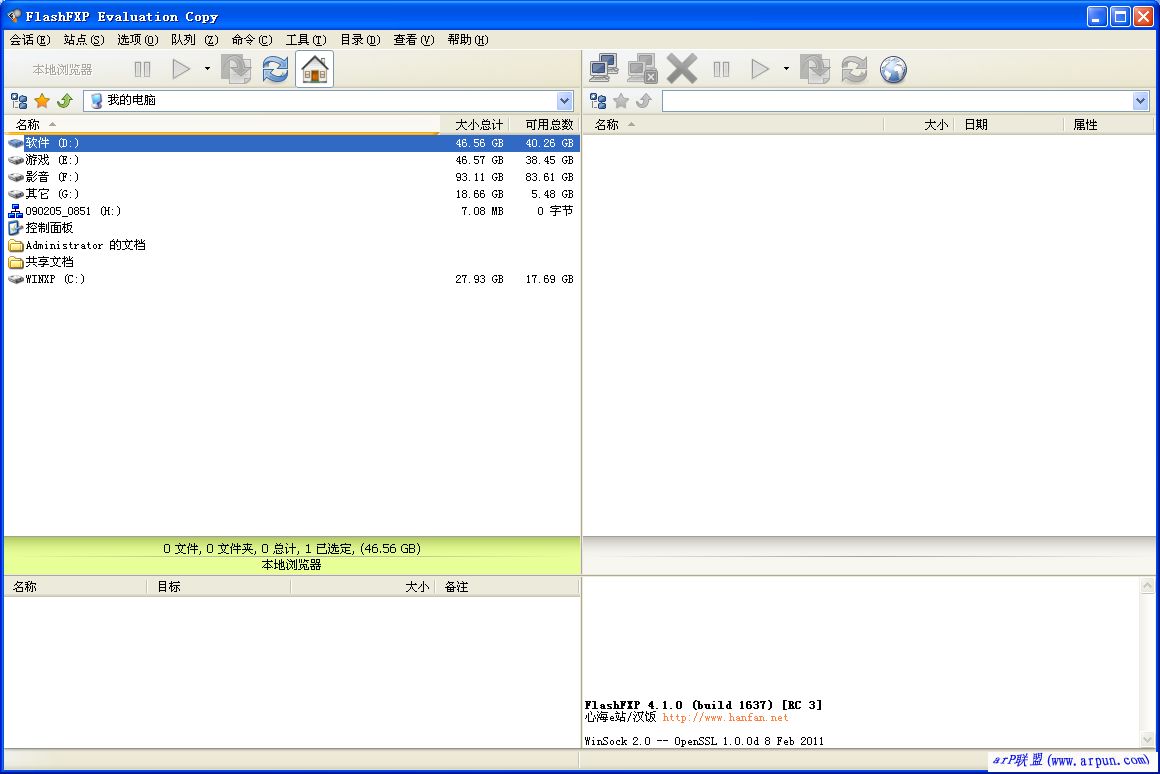The width and height of the screenshot is (1160, 774).
Task: Open the remote path combo box dropdown
Action: pyautogui.click(x=1141, y=100)
